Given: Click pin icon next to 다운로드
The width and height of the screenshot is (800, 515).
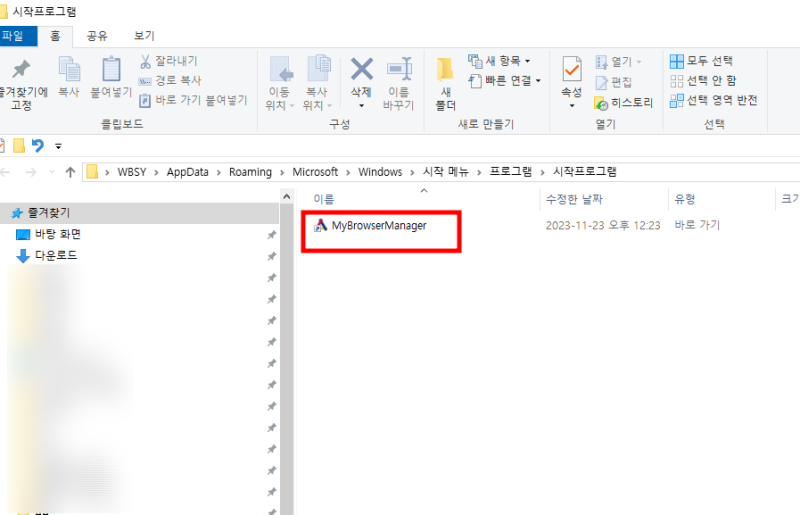Looking at the screenshot, I should [271, 256].
